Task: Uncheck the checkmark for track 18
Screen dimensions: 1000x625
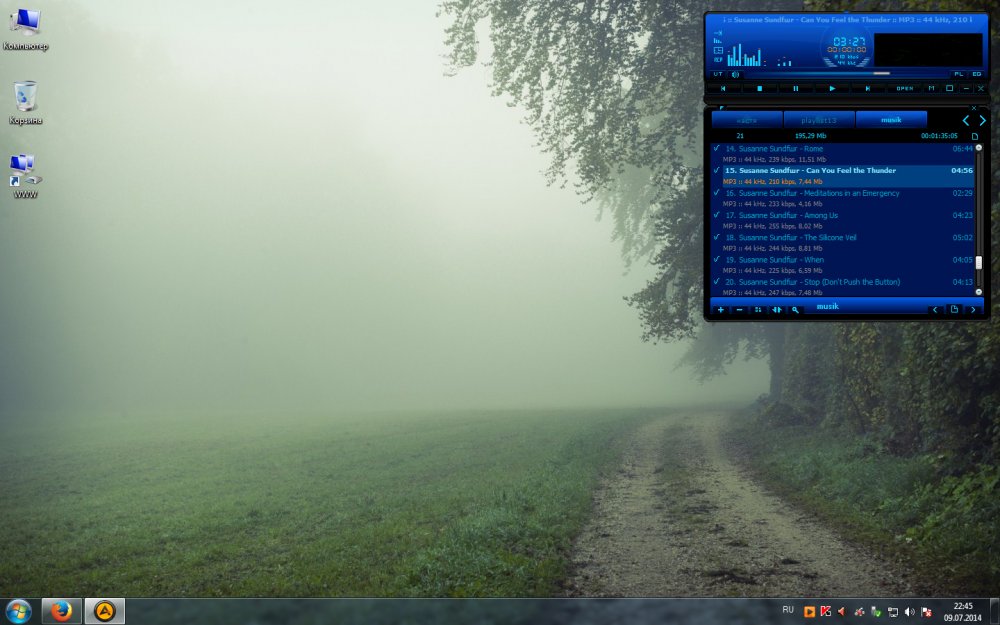Action: [x=717, y=237]
